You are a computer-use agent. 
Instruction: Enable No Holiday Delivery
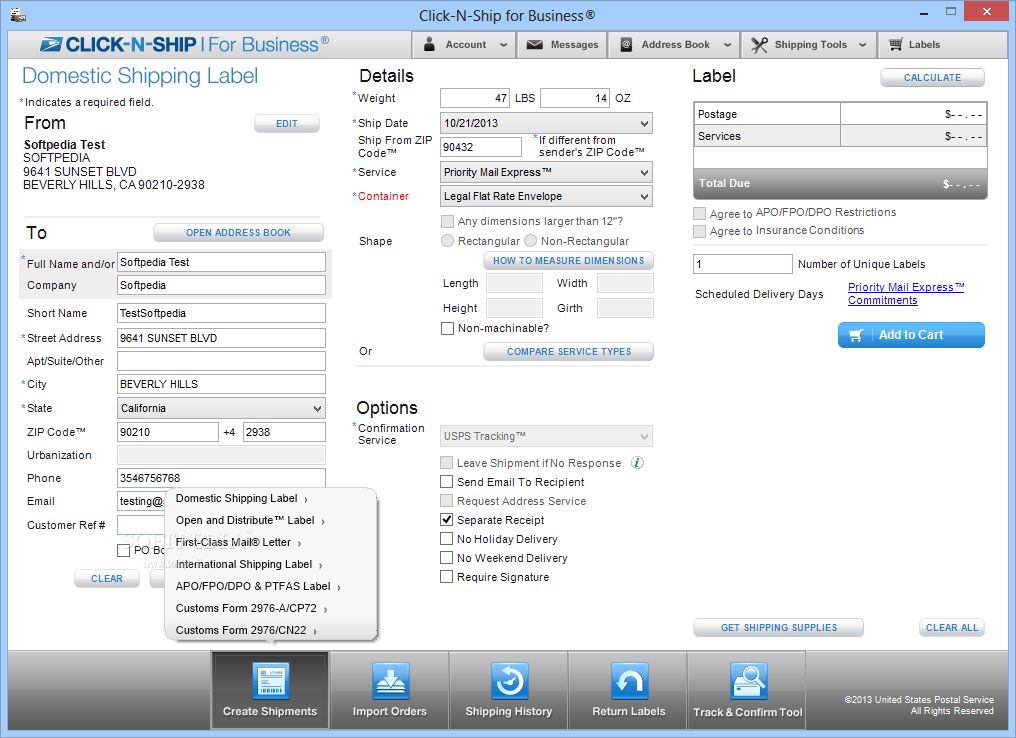tap(446, 538)
